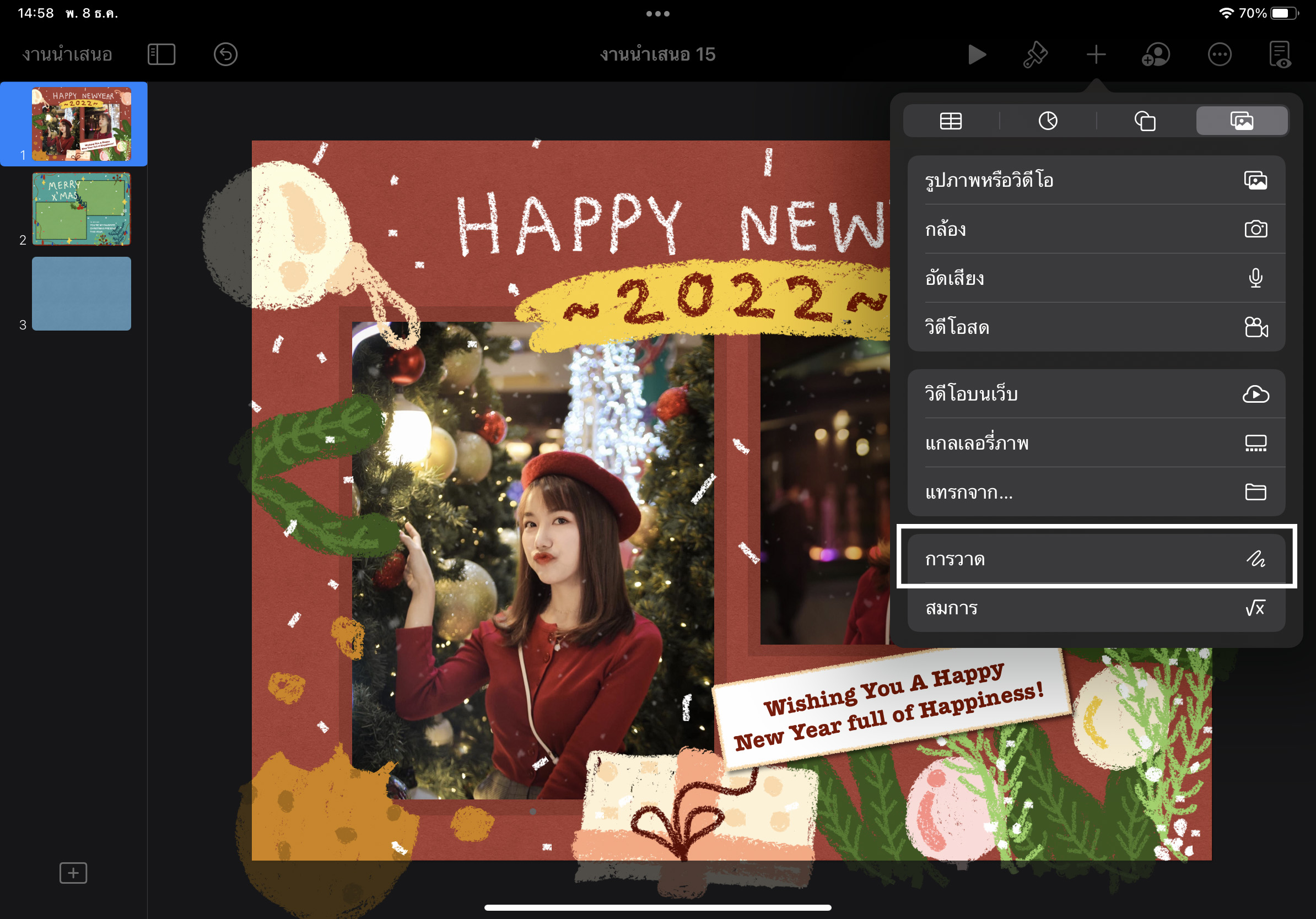Tap the plus Insert button
Viewport: 1316px width, 919px height.
pos(1096,55)
